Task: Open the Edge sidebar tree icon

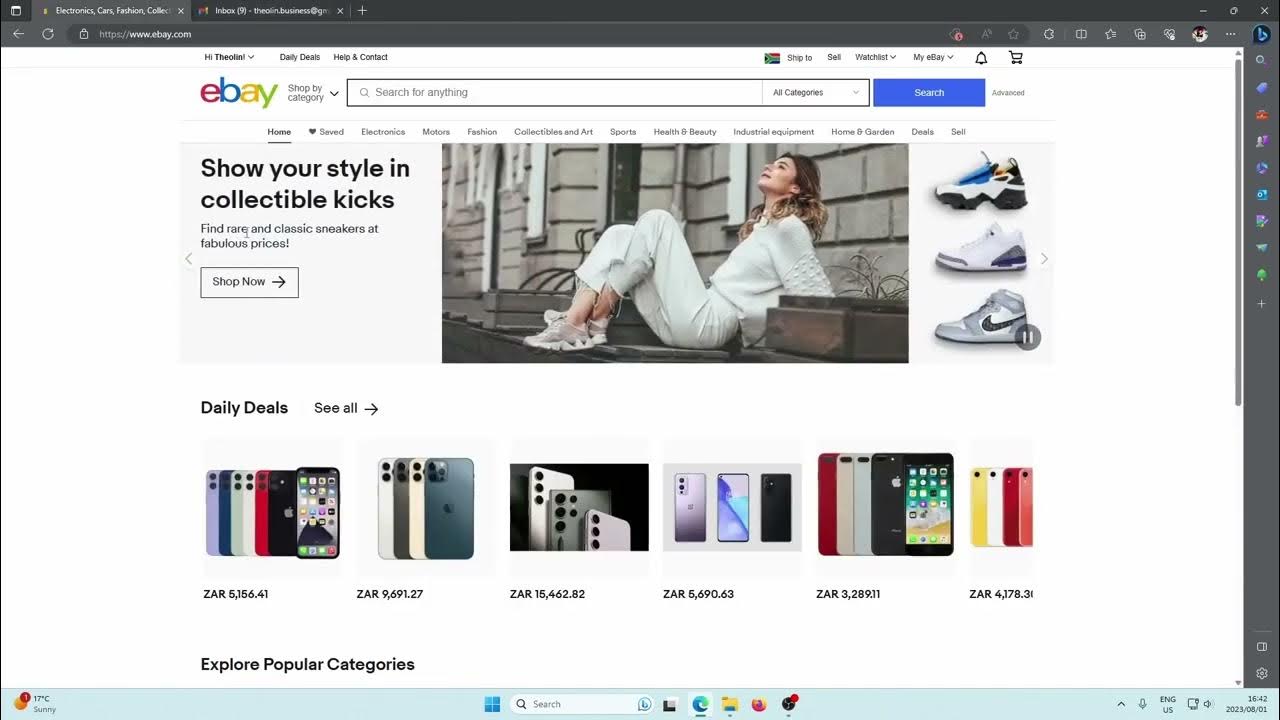Action: point(1261,274)
